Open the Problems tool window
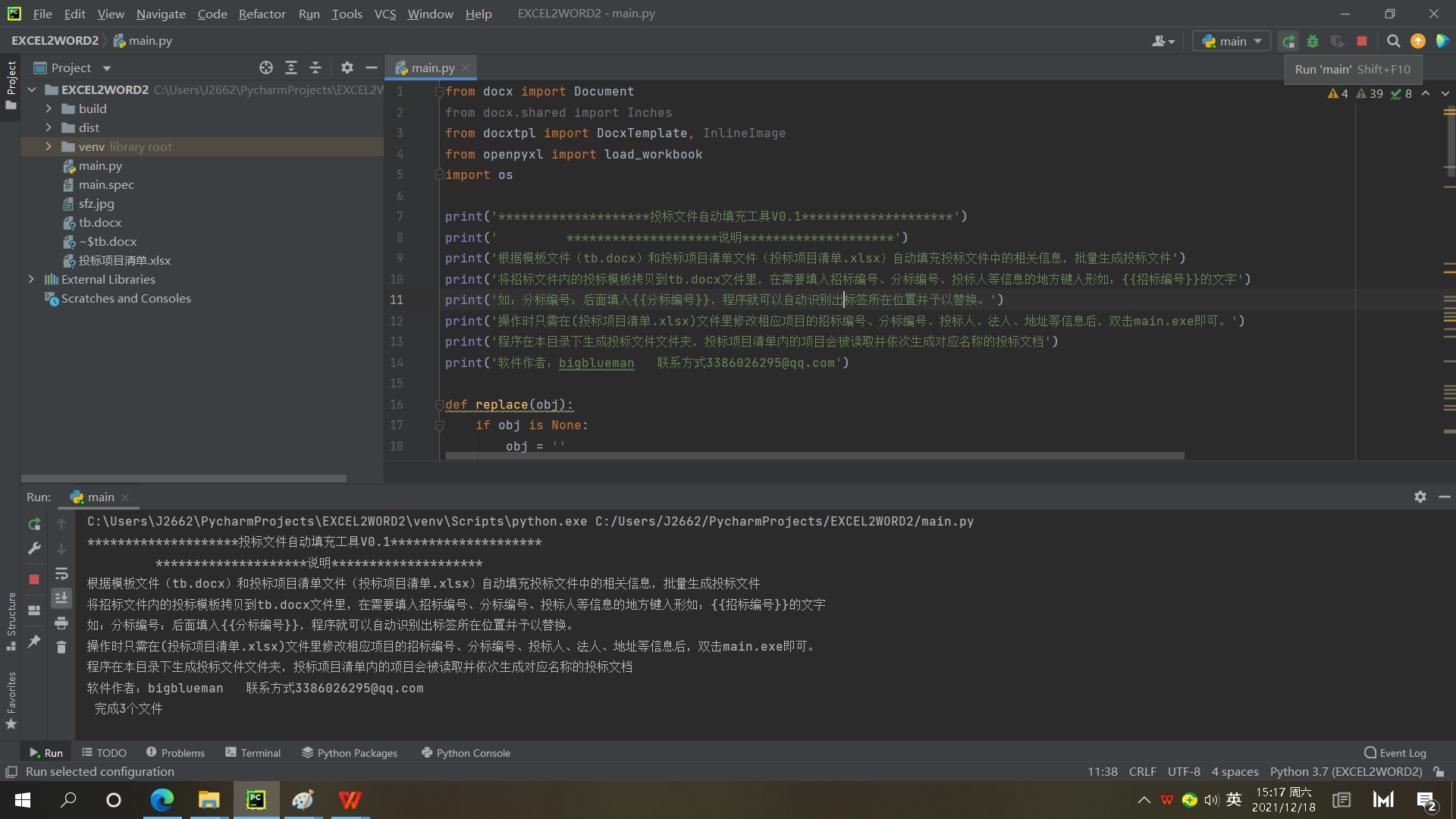 [x=175, y=753]
